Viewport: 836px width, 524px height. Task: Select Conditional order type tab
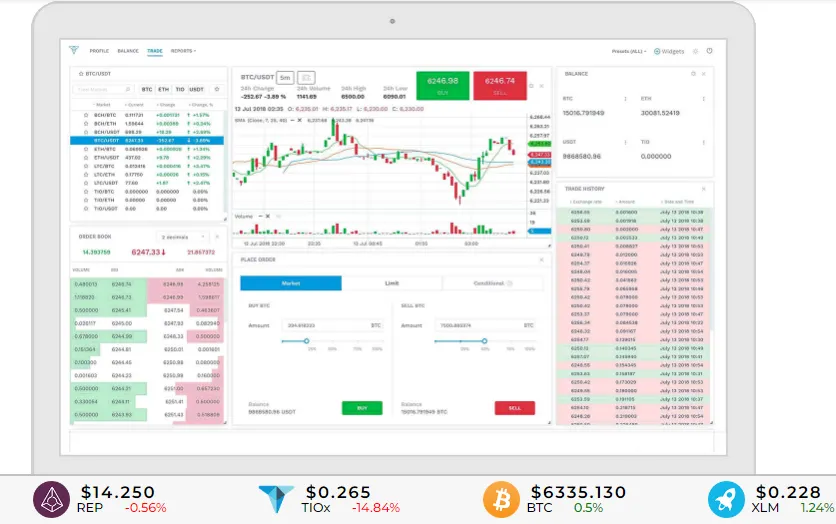493,283
